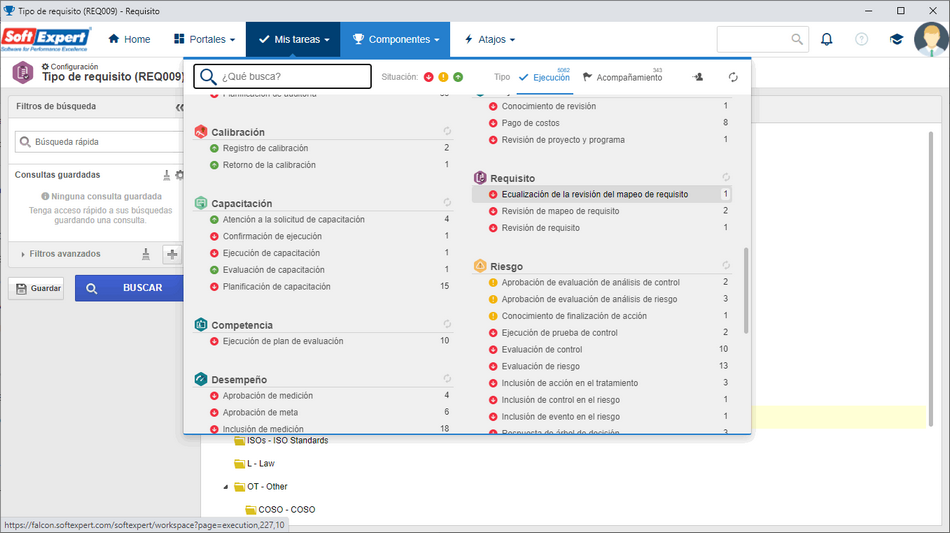Toggle the green on-time situation filter
This screenshot has width=950, height=533.
(458, 77)
